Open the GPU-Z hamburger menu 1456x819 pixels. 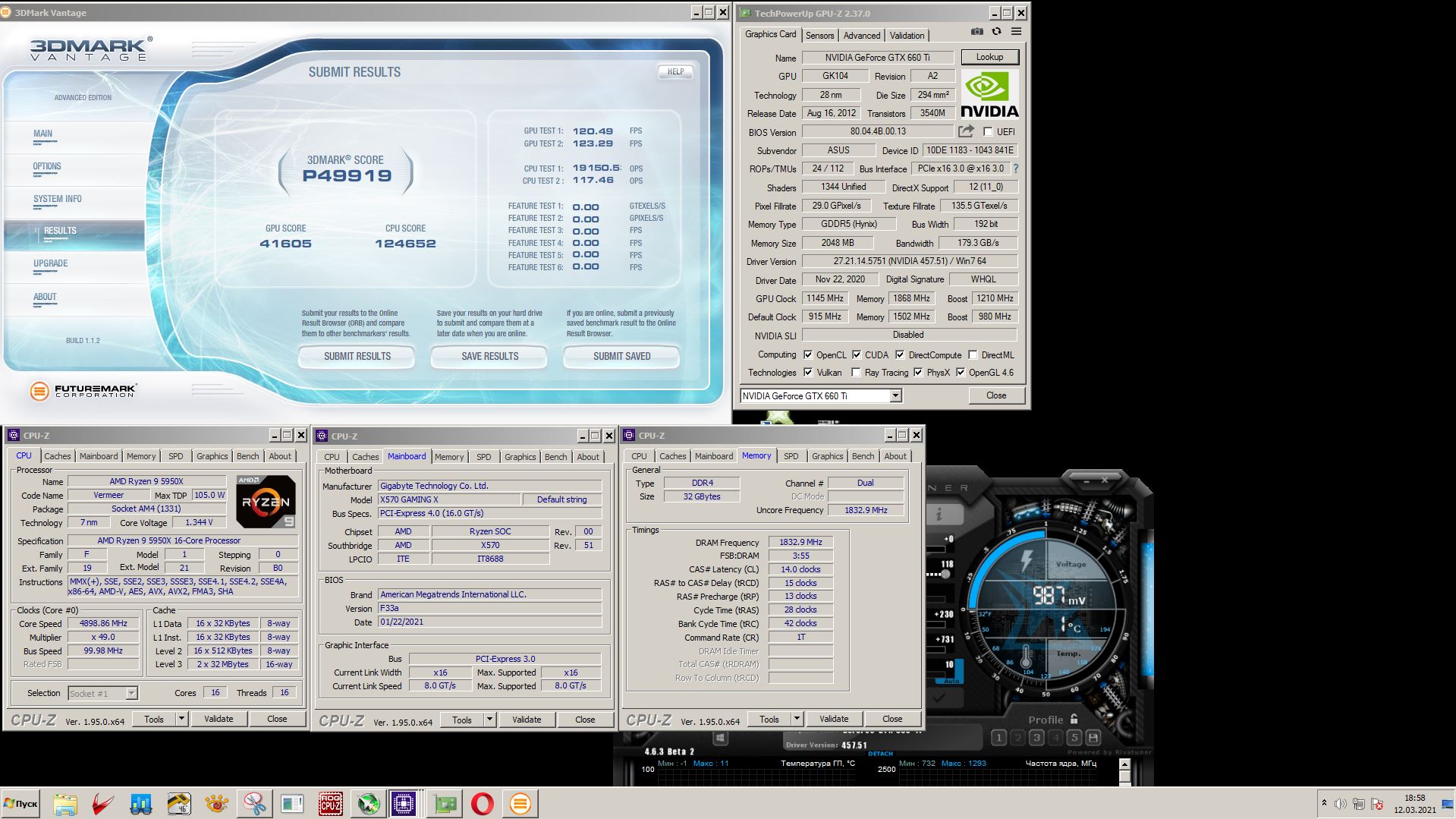tap(1016, 32)
